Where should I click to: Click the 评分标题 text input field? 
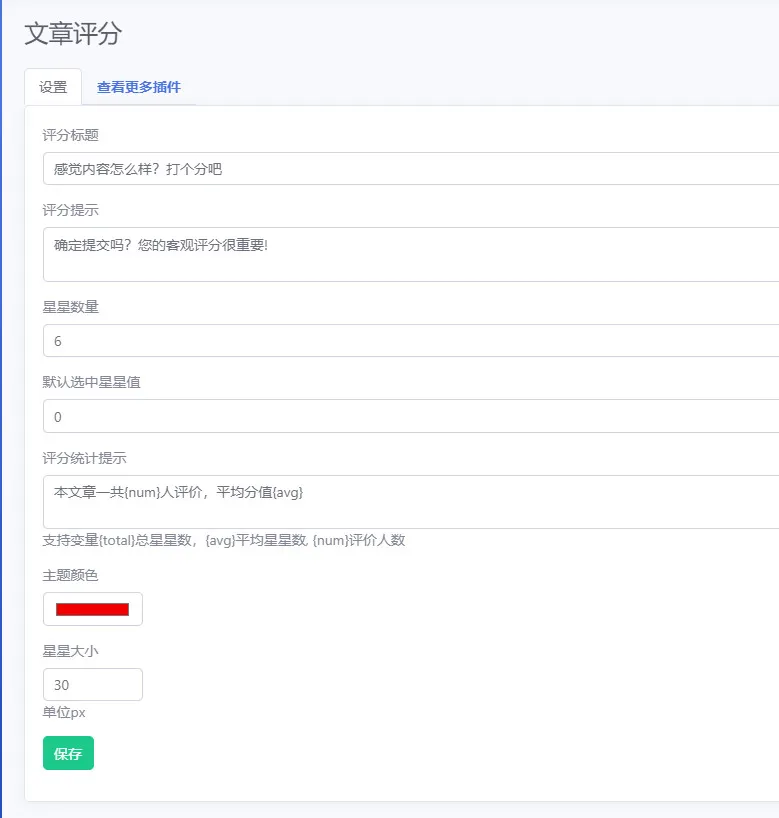(411, 169)
